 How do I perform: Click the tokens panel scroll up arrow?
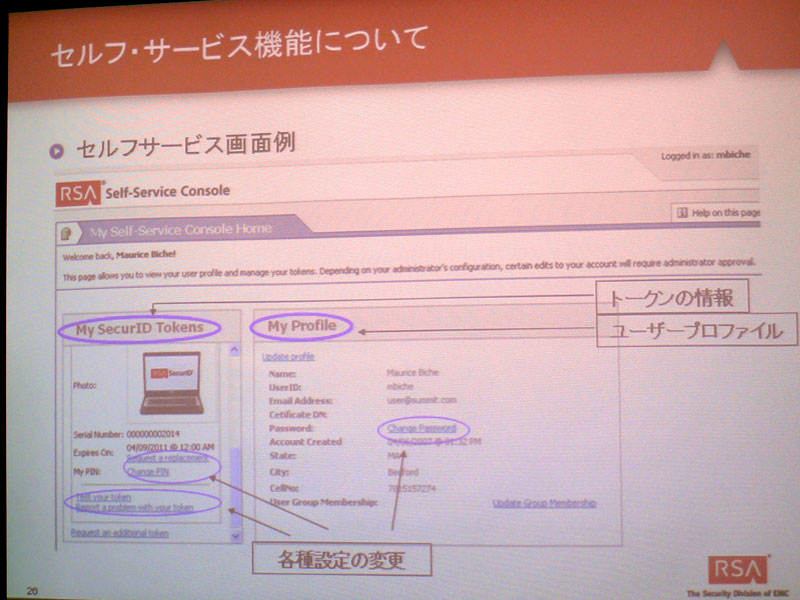pyautogui.click(x=235, y=350)
